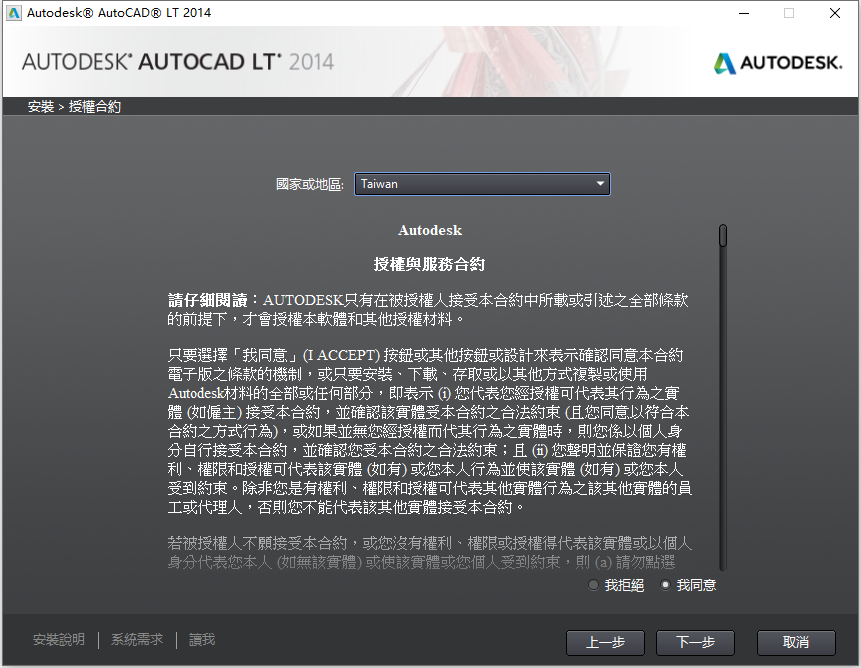861x668 pixels.
Task: Click the 授權與服務合約 agreement heading
Action: 429,265
